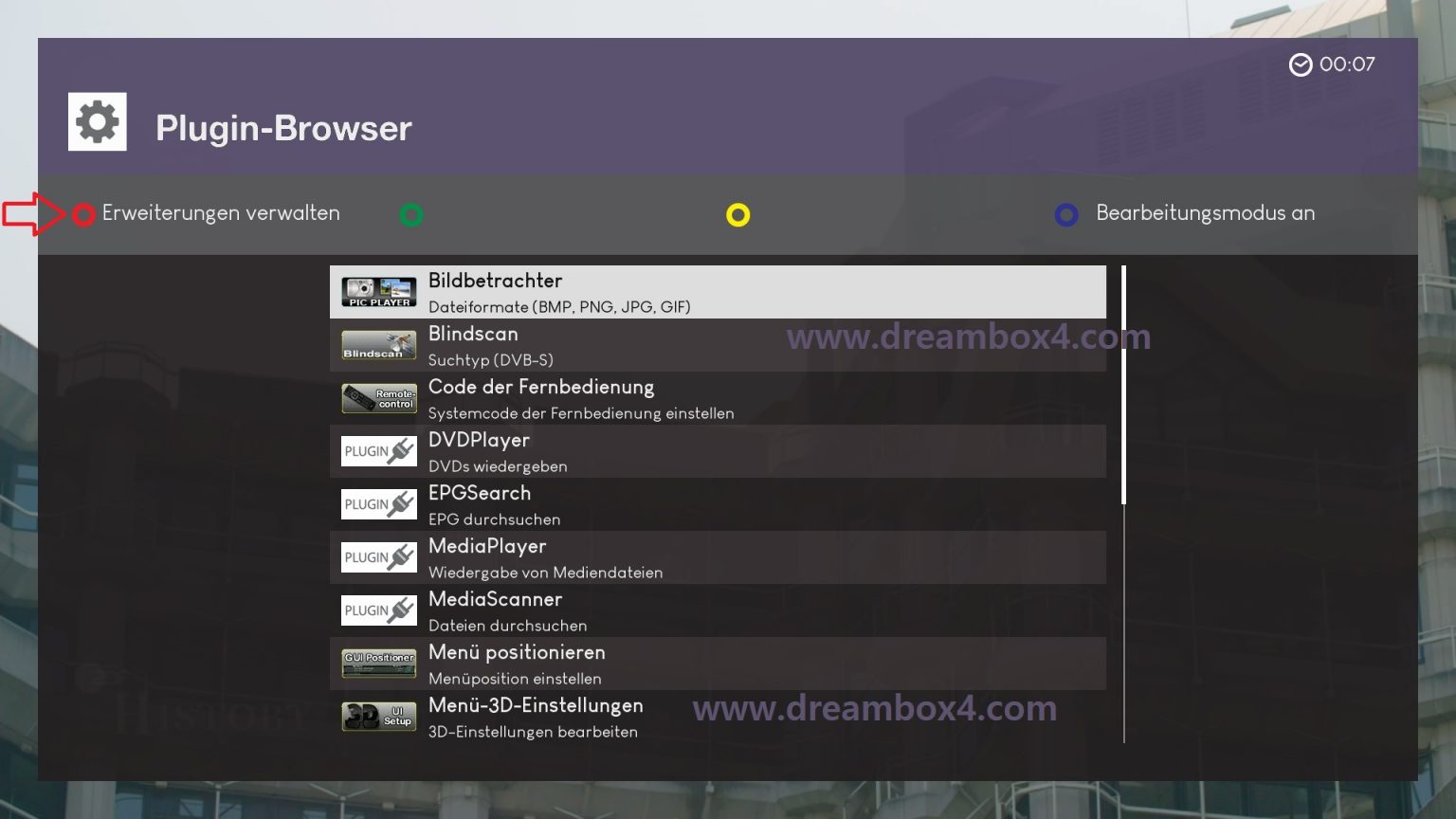Click the 3D UI Setup icon
The image size is (1456, 819).
coord(379,717)
